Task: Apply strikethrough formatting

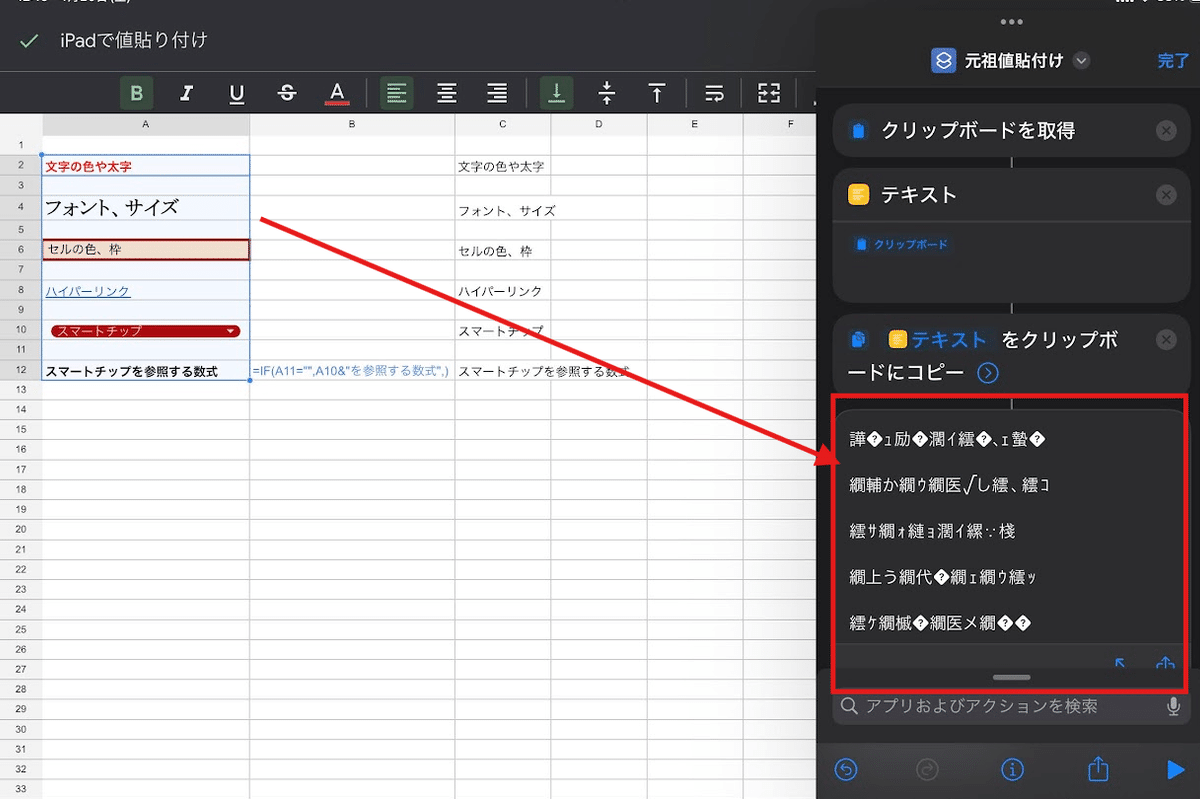Action: click(x=287, y=93)
